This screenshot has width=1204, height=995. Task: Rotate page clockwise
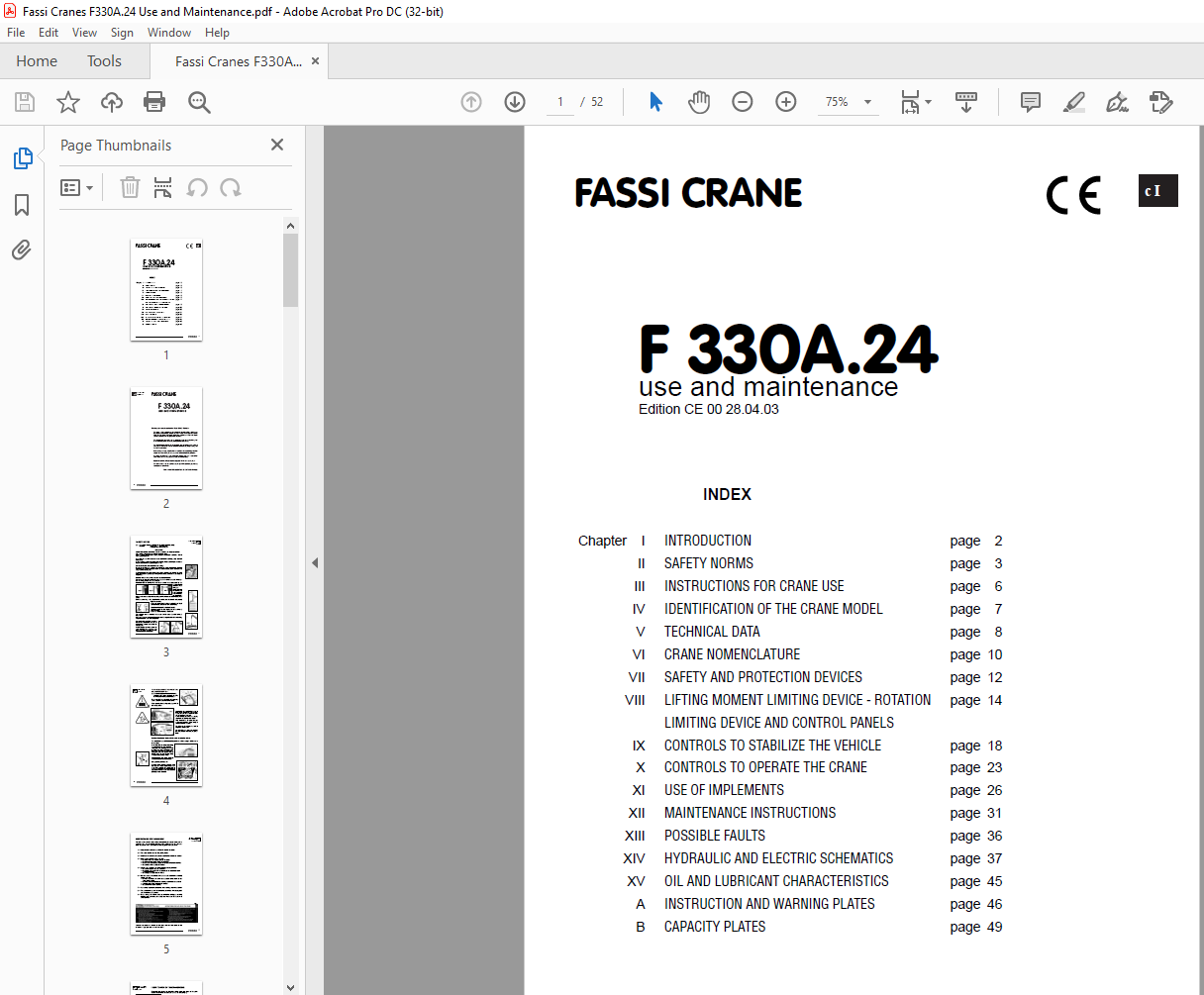[x=231, y=187]
